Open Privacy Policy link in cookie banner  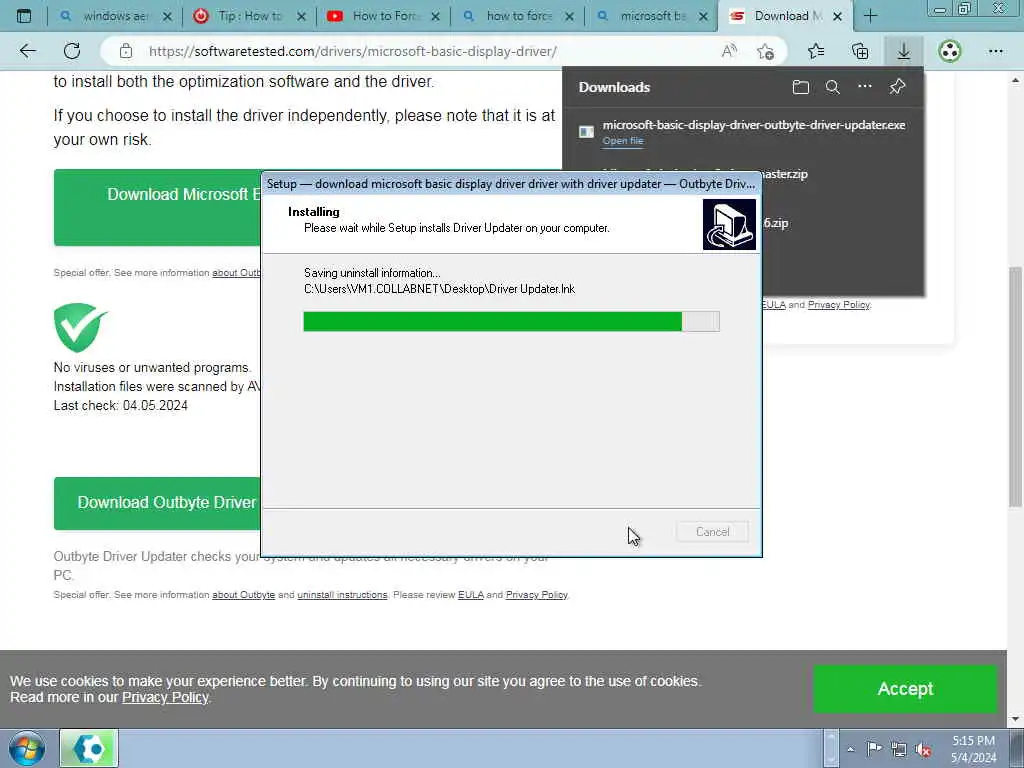tap(165, 697)
